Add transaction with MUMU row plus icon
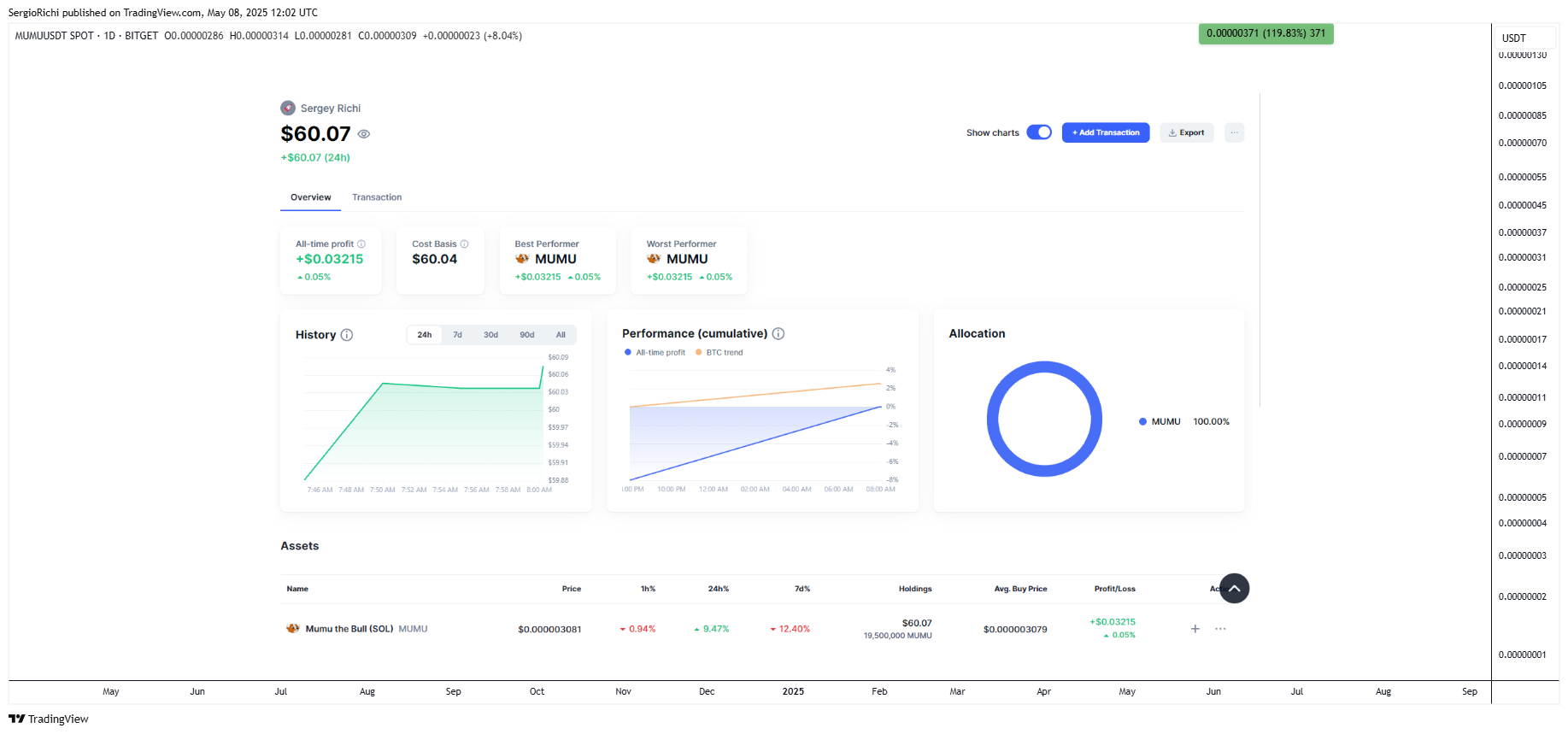Screen dimensions: 1568x734 1195,629
